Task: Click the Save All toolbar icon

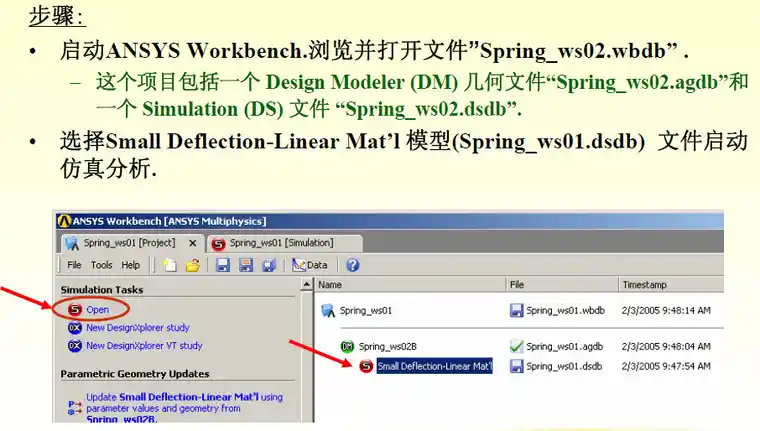Action: point(269,265)
